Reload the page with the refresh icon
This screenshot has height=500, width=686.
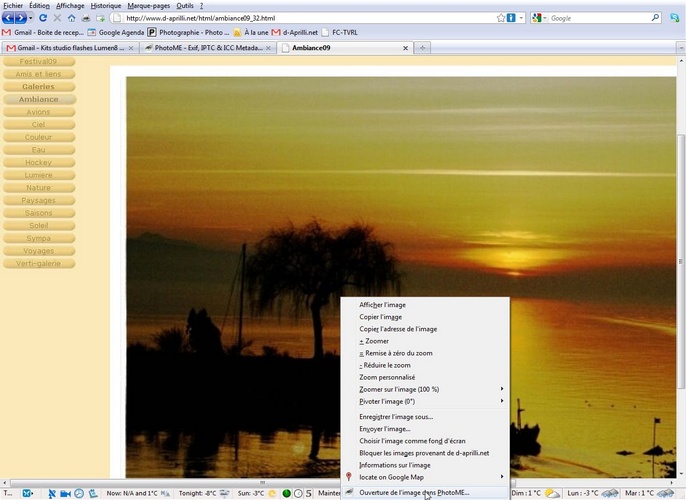click(43, 18)
